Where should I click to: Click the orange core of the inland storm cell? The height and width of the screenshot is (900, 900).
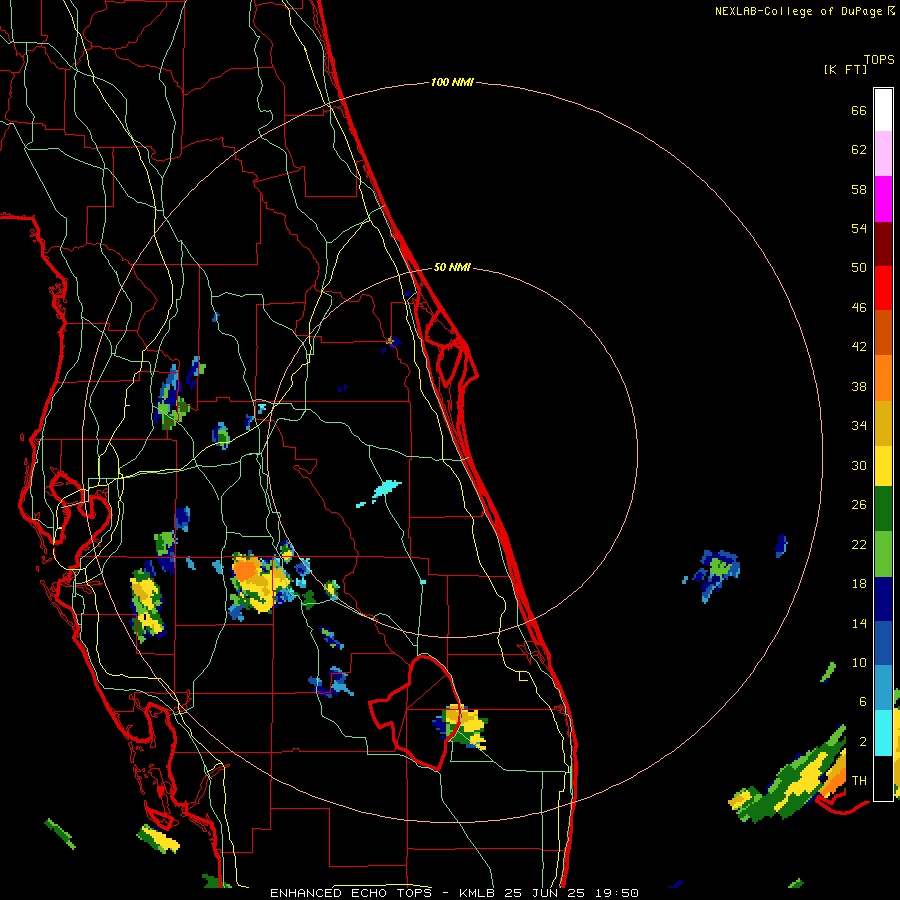pos(245,571)
